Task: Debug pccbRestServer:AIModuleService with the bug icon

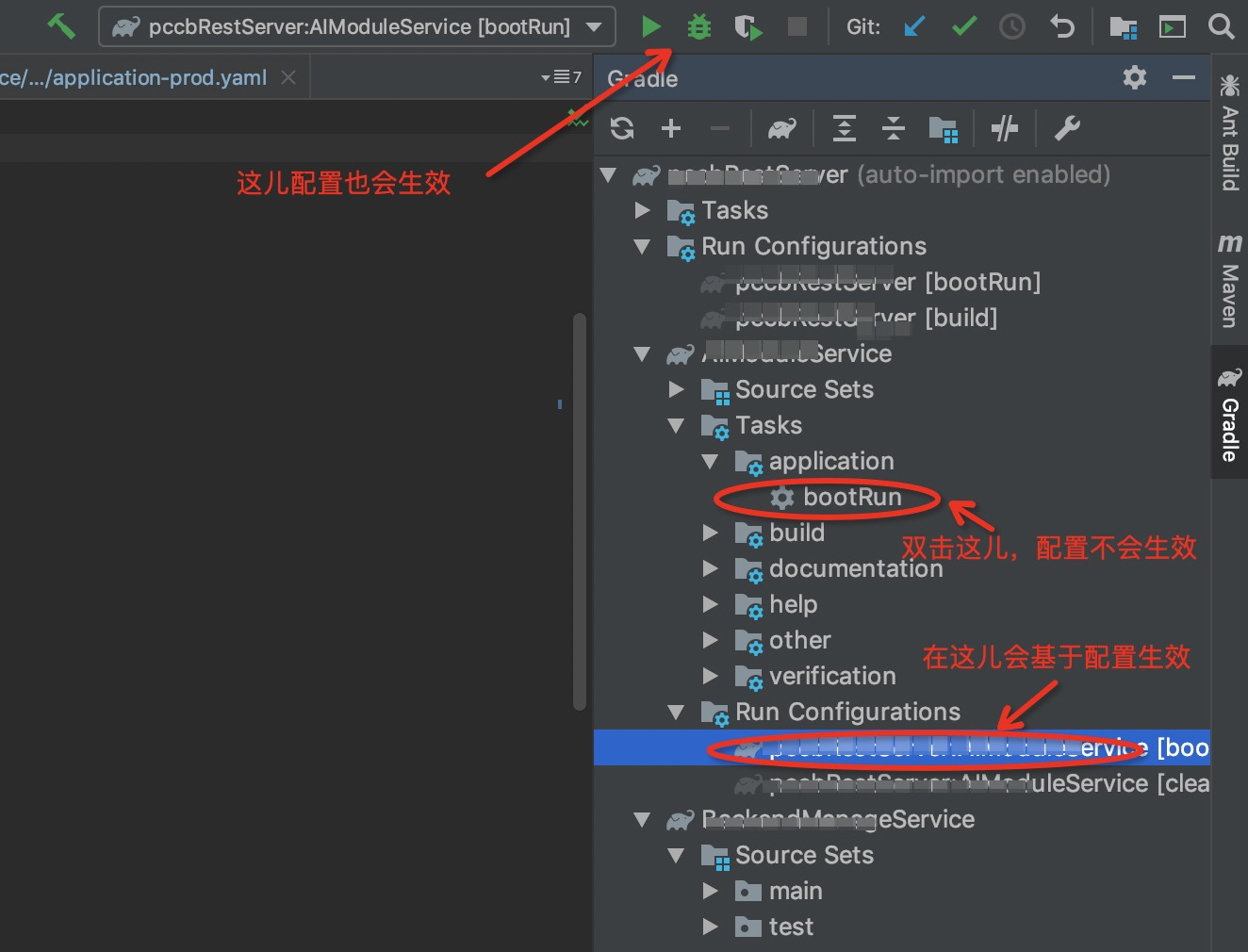Action: coord(698,26)
